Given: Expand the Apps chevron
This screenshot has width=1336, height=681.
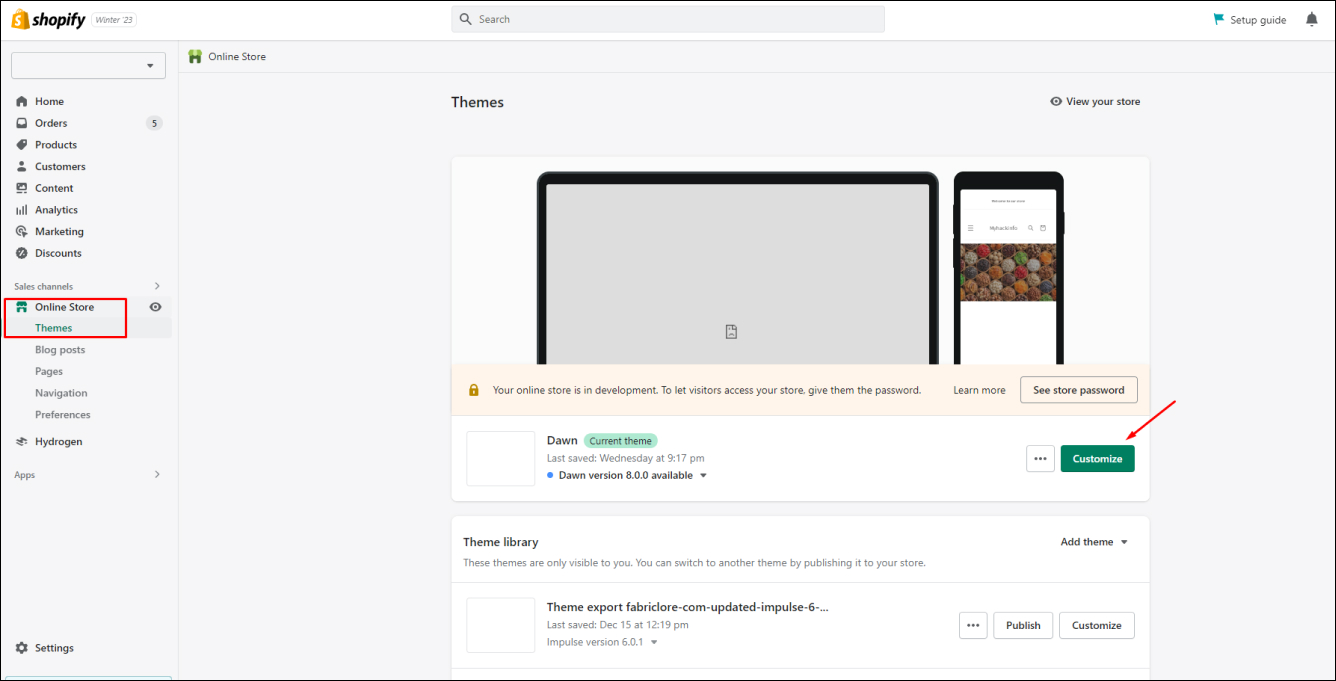Looking at the screenshot, I should [157, 474].
